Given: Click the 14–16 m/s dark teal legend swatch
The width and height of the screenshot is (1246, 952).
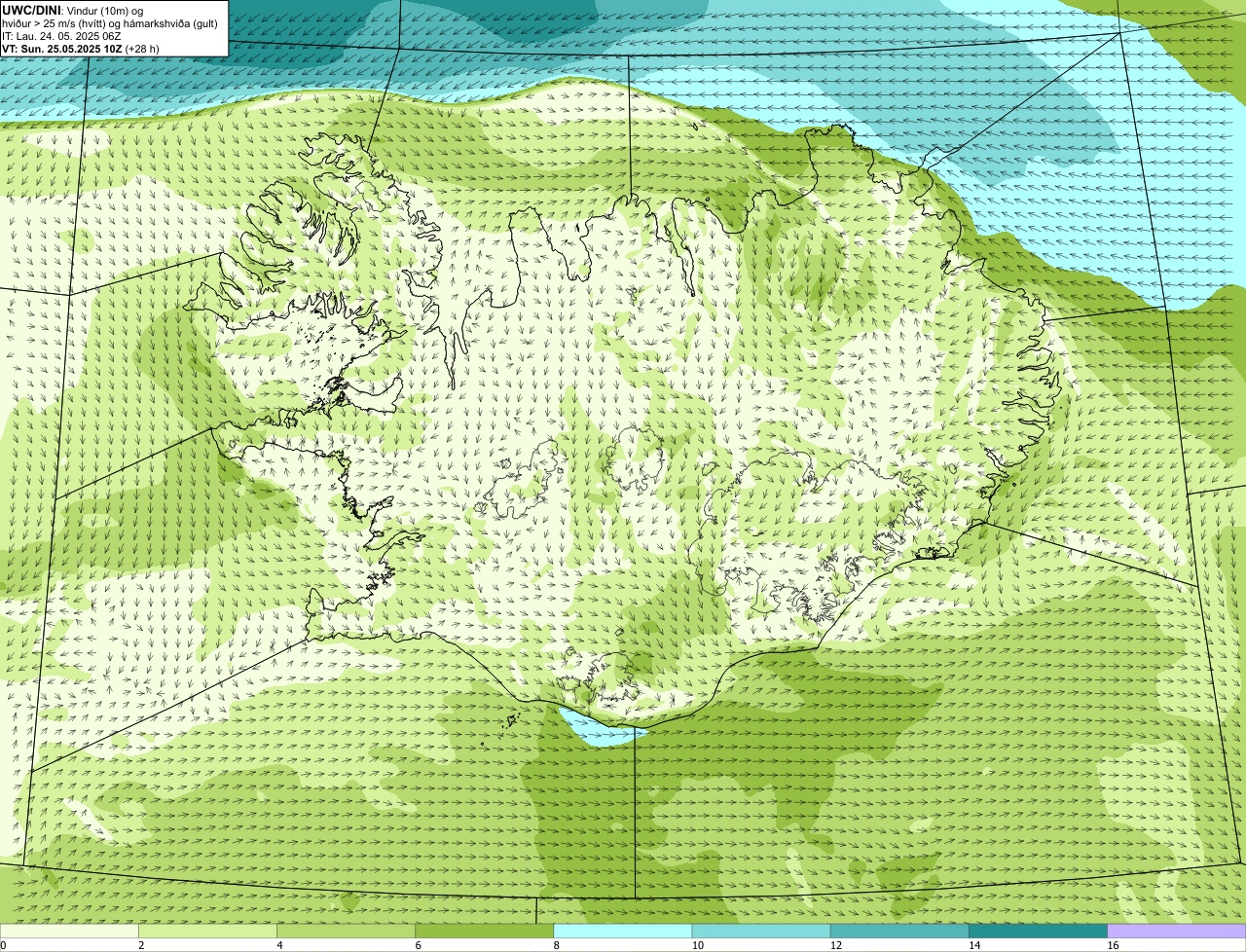Looking at the screenshot, I should click(x=1038, y=932).
